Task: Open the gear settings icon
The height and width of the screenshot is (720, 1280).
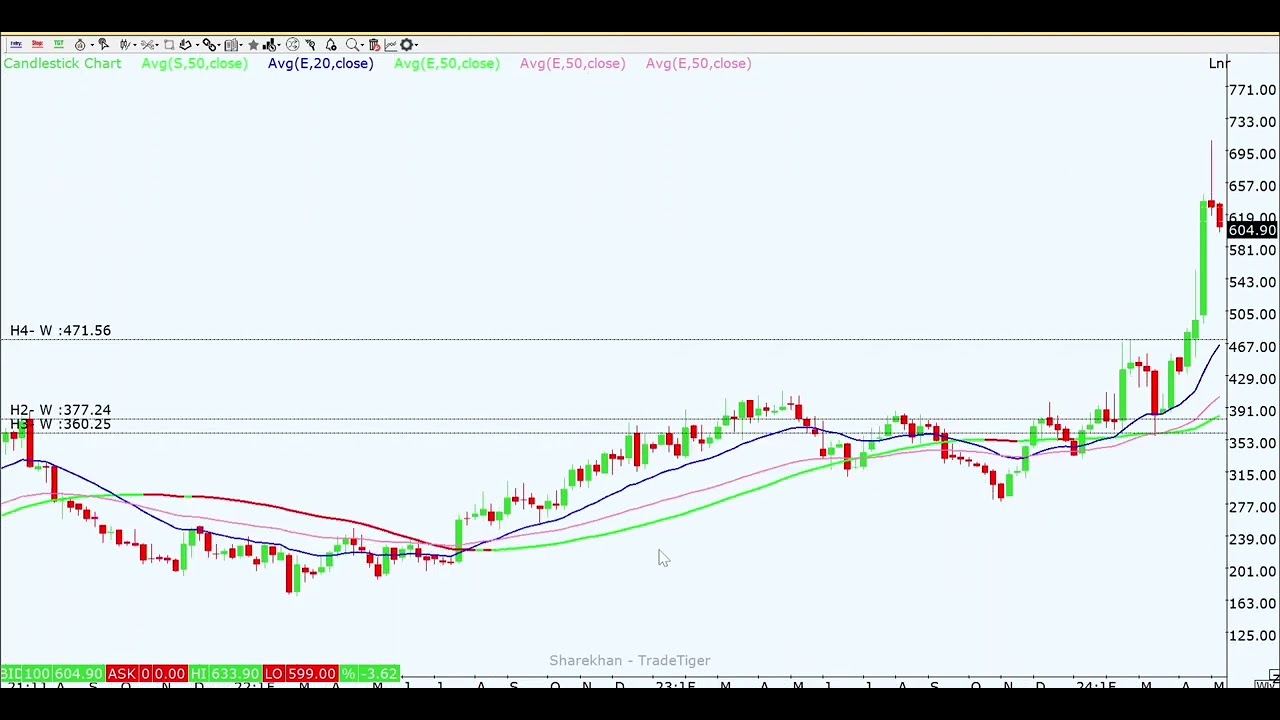Action: tap(407, 44)
